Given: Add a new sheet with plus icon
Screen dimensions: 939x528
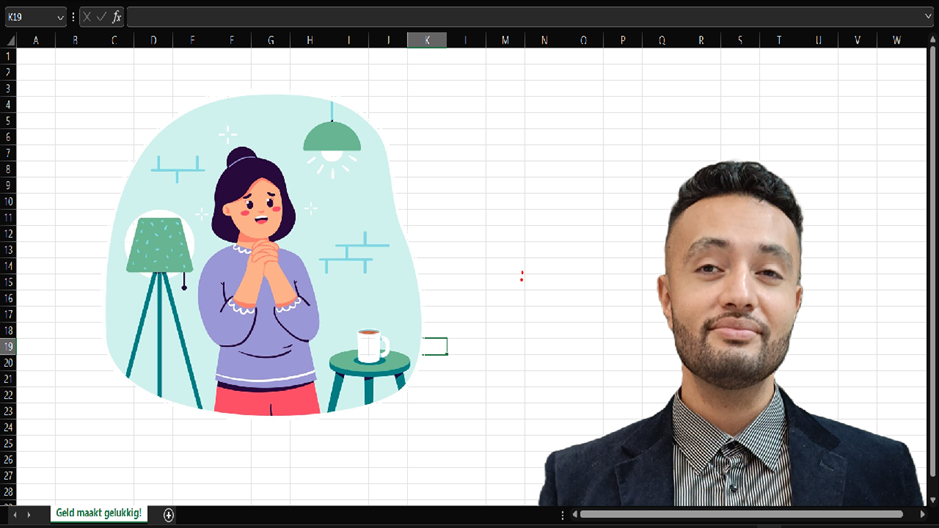Looking at the screenshot, I should tap(169, 514).
